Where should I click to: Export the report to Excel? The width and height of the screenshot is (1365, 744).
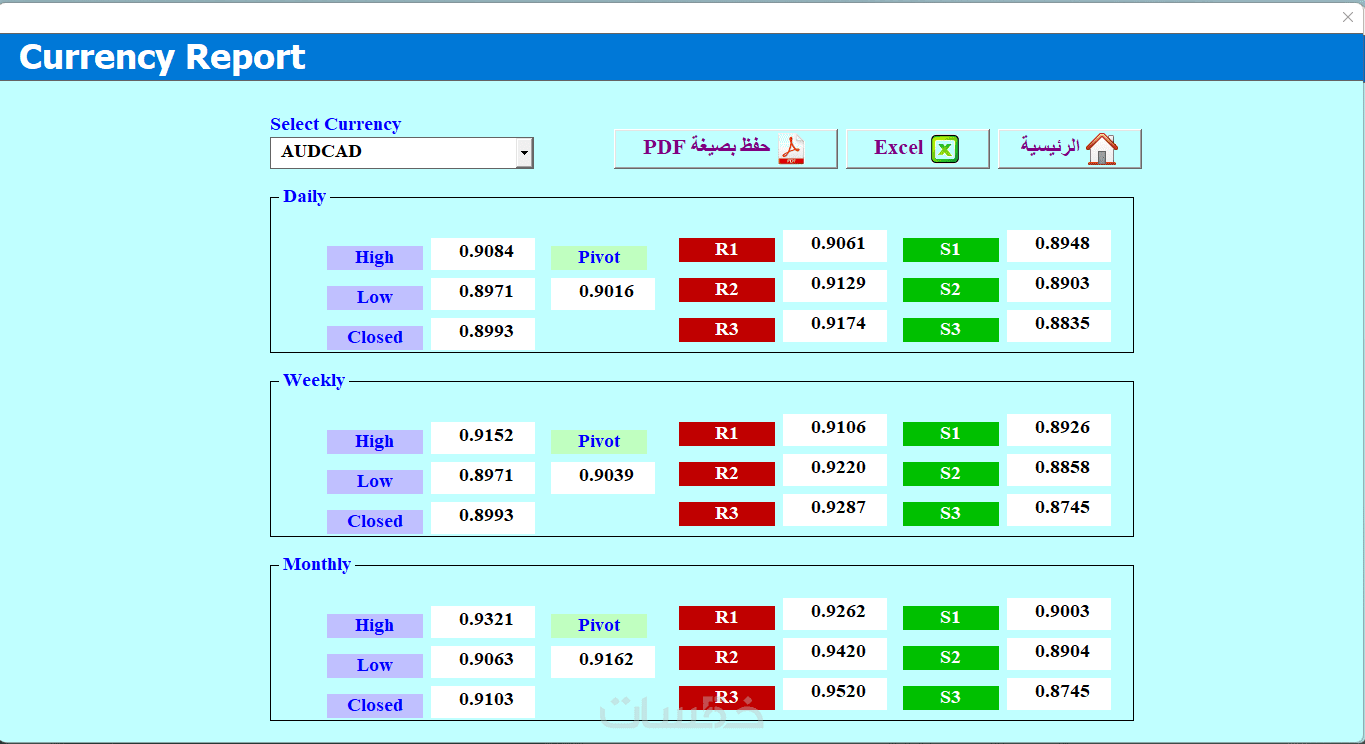917,148
